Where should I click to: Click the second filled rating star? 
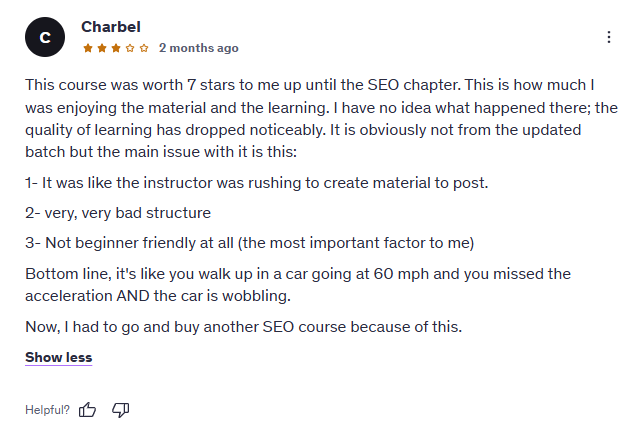(102, 48)
